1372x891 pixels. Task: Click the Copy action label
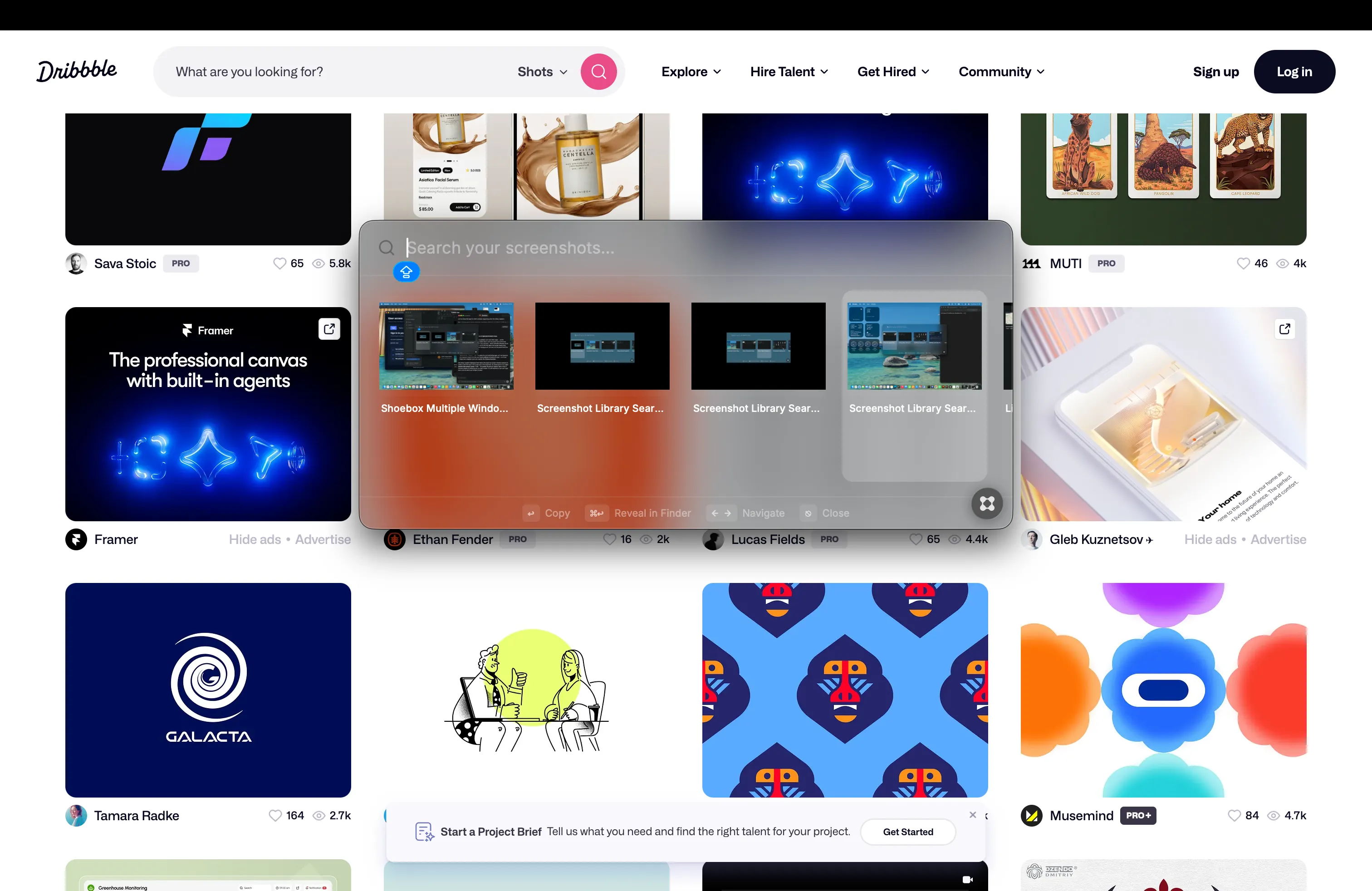[558, 513]
